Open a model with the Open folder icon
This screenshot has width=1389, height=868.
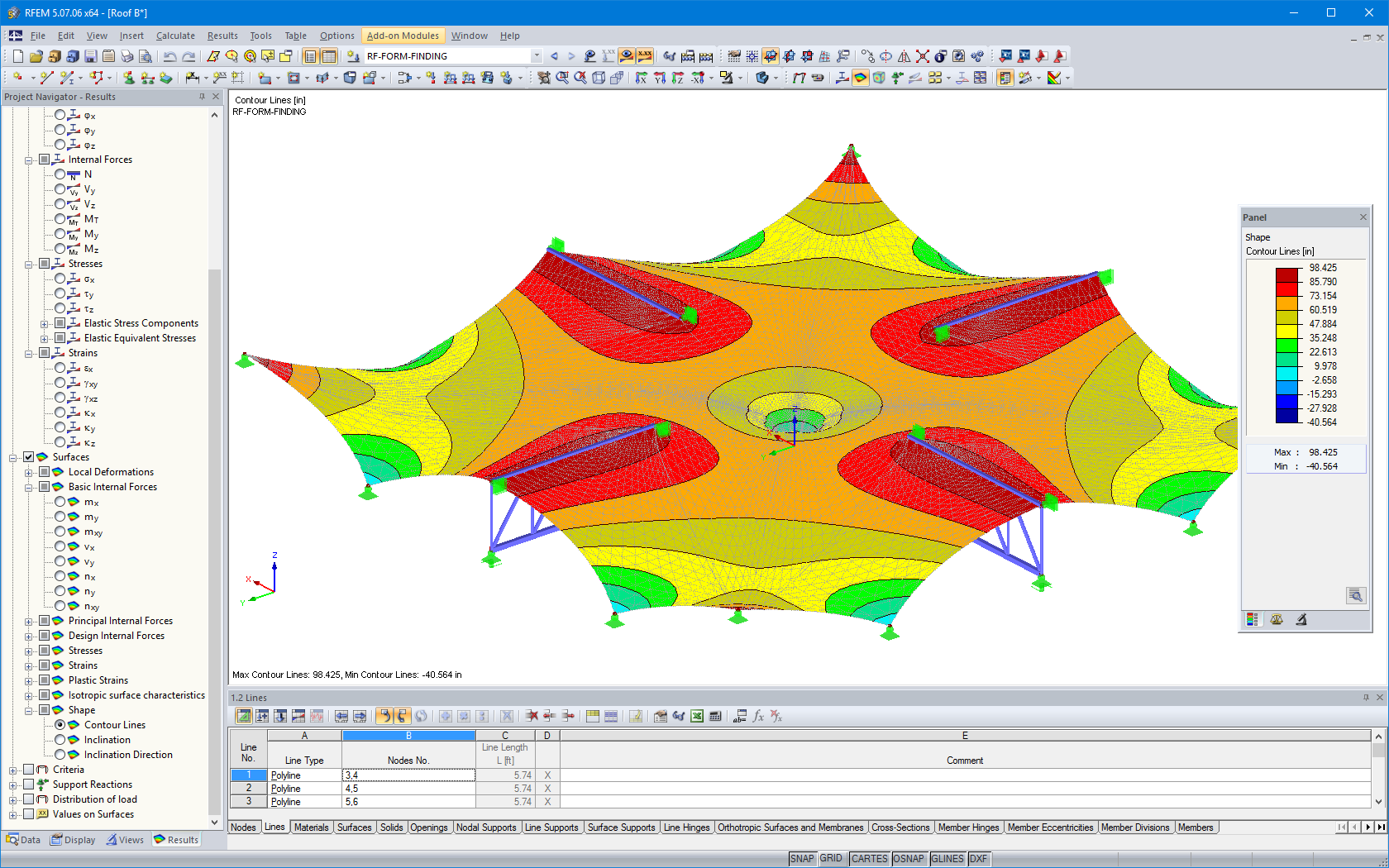click(36, 55)
